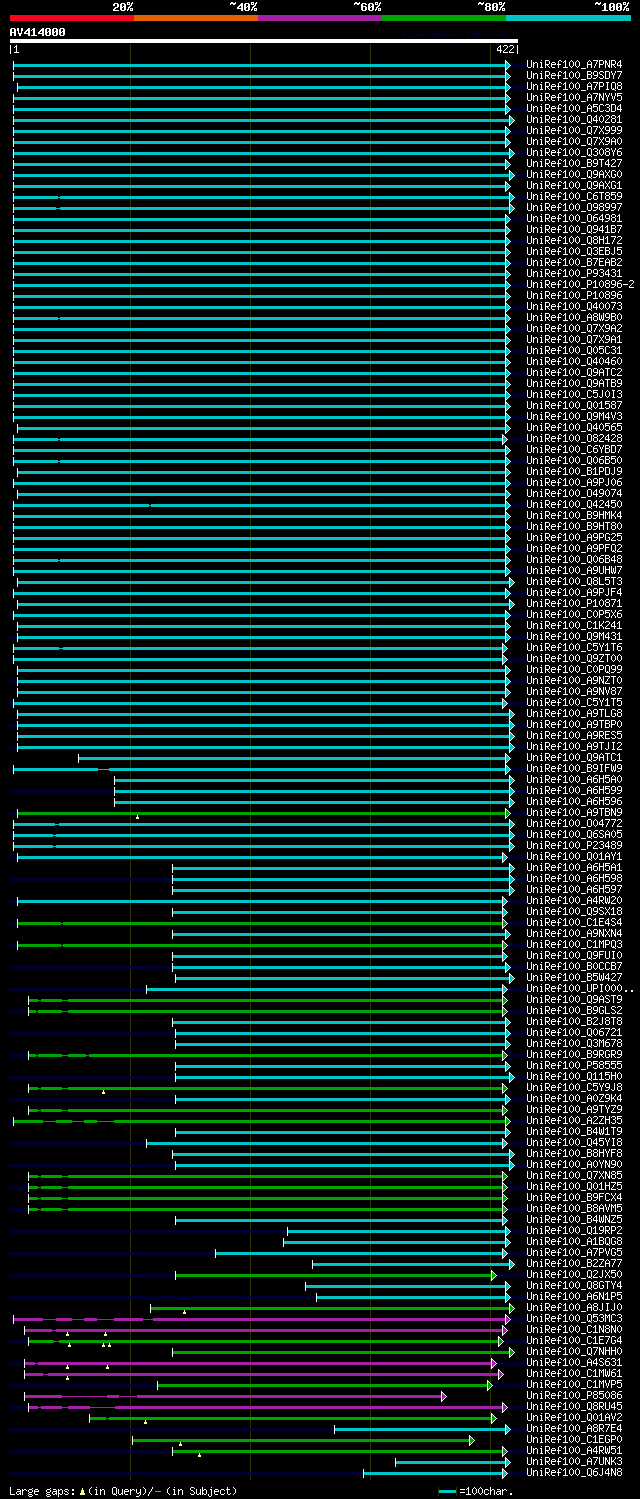
Task: Select the UniRef100_A7UNK3 label
Action: pyautogui.click(x=574, y=1461)
